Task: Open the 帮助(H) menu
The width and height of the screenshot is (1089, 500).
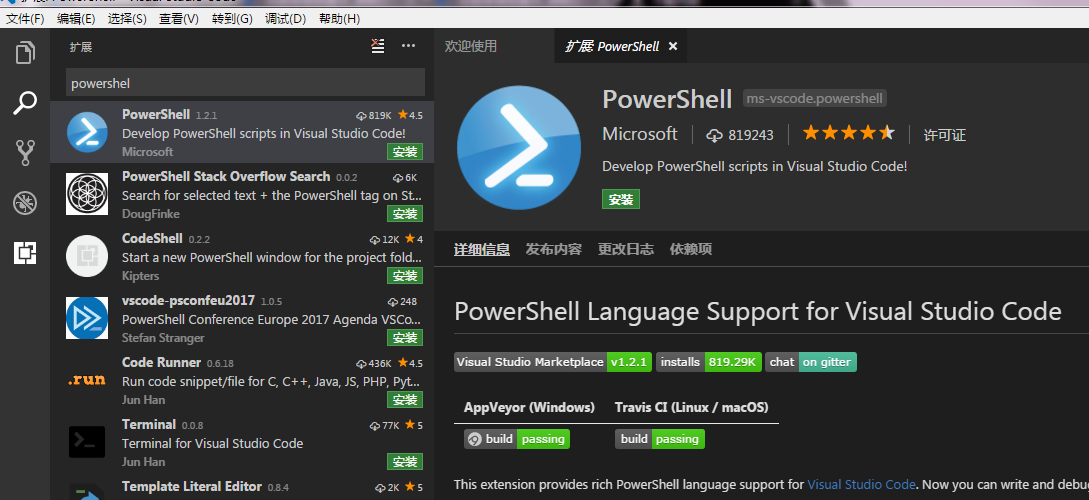Action: [x=340, y=19]
